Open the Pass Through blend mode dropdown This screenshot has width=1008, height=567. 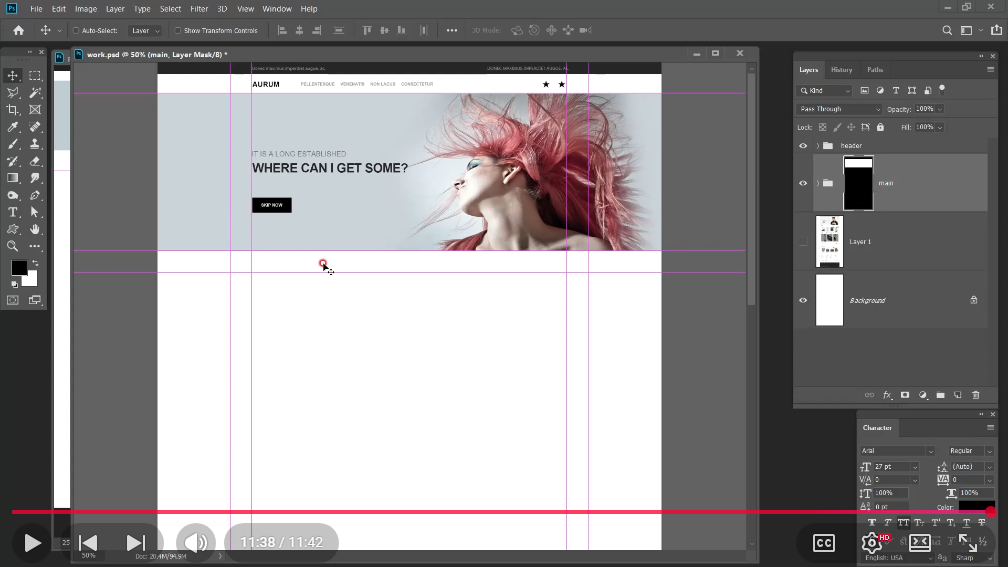tap(839, 109)
